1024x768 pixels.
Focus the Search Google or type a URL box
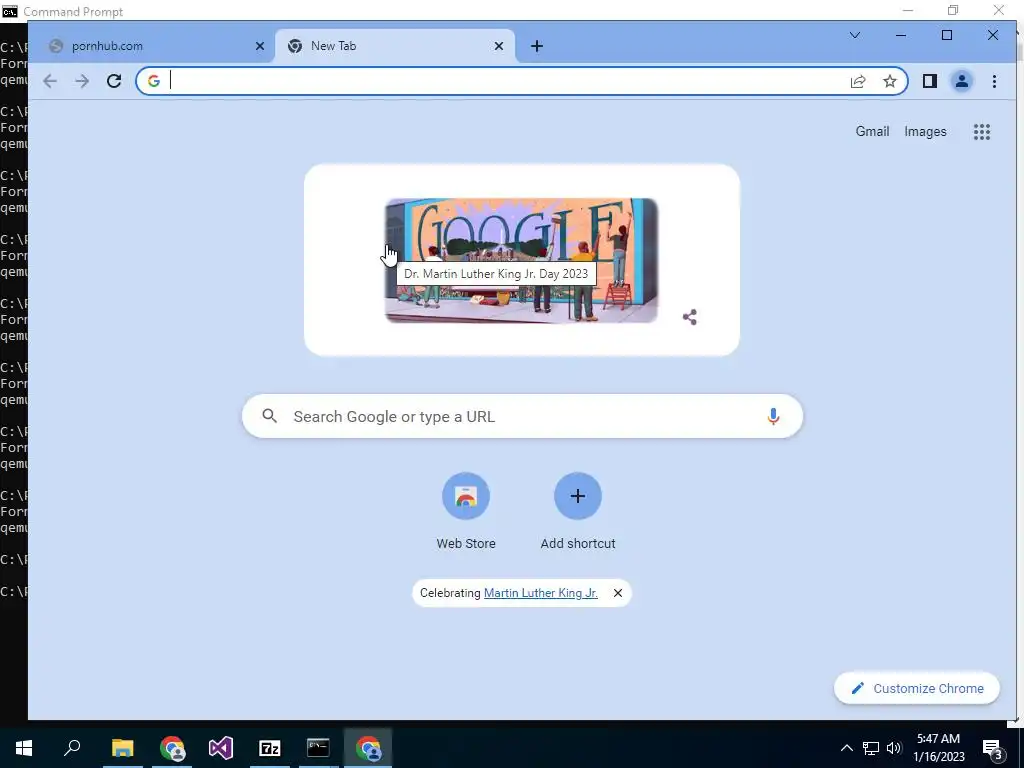pos(522,417)
